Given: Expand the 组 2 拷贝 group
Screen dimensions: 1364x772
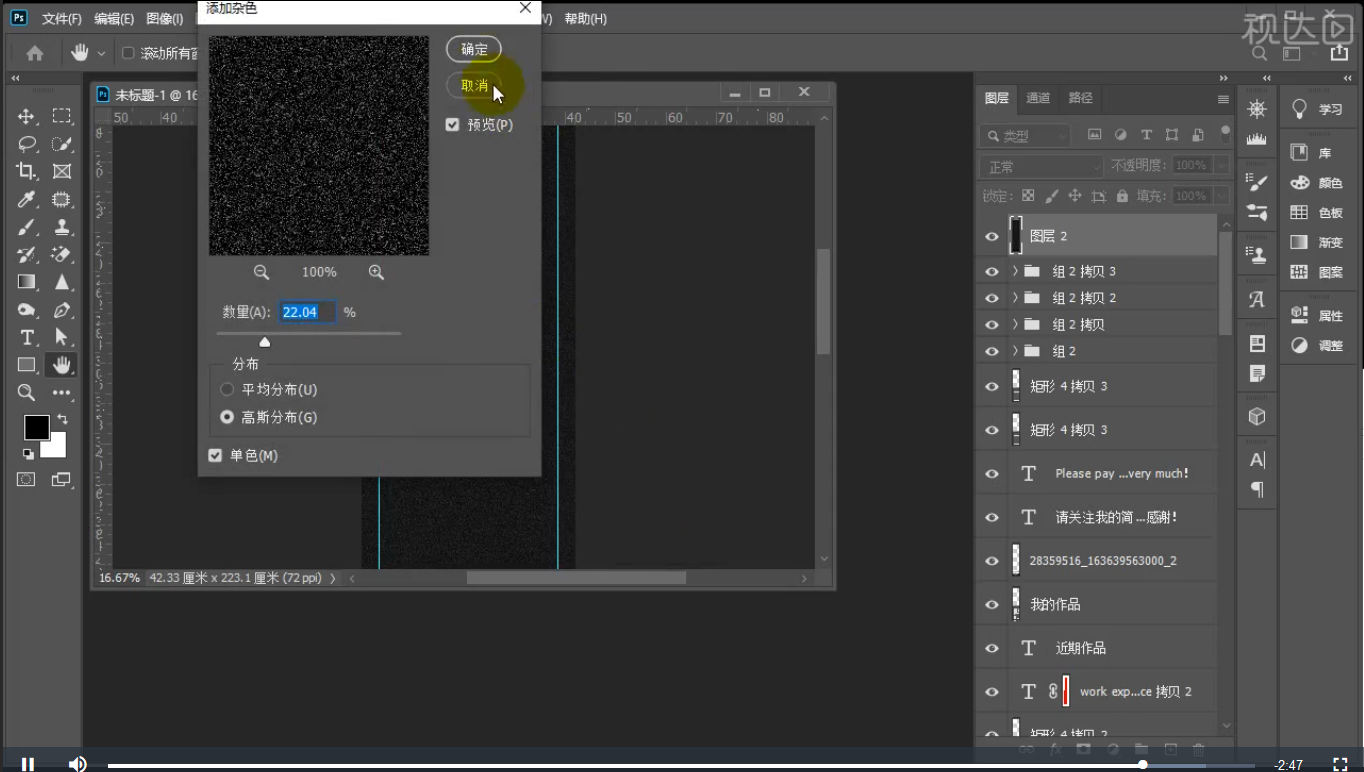Looking at the screenshot, I should [1015, 324].
